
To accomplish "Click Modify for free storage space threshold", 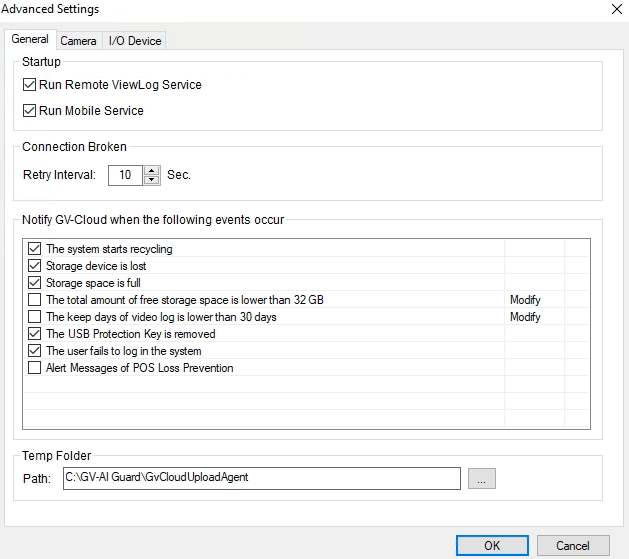I will tap(525, 300).
